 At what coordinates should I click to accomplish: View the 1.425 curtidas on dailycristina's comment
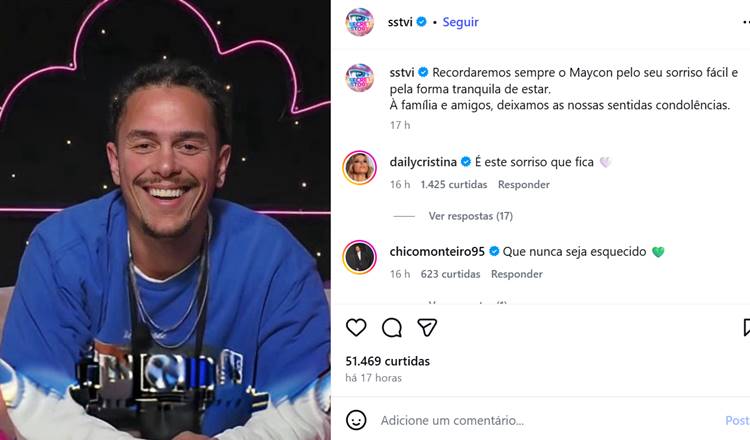pos(454,185)
